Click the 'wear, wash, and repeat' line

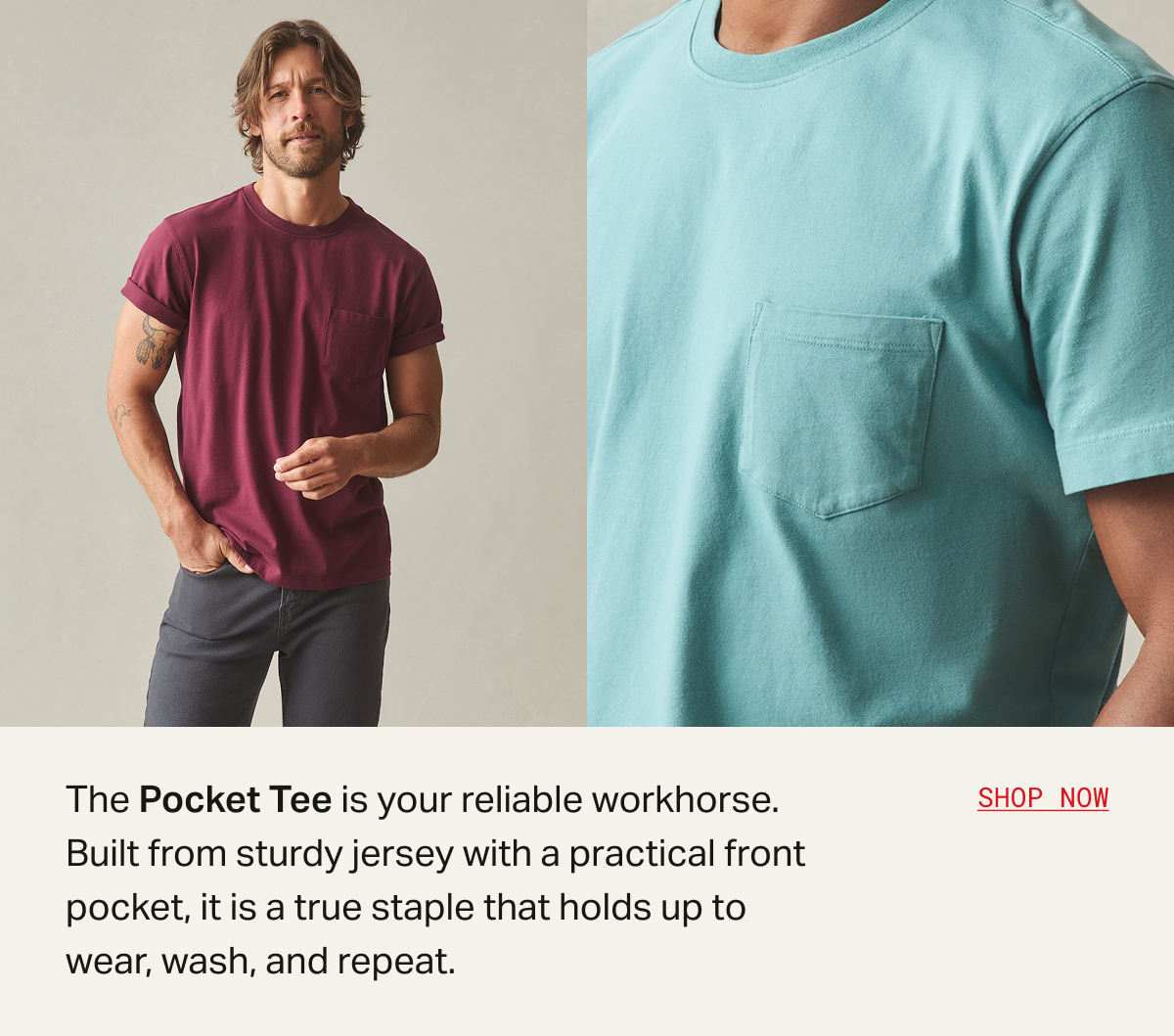tap(261, 962)
